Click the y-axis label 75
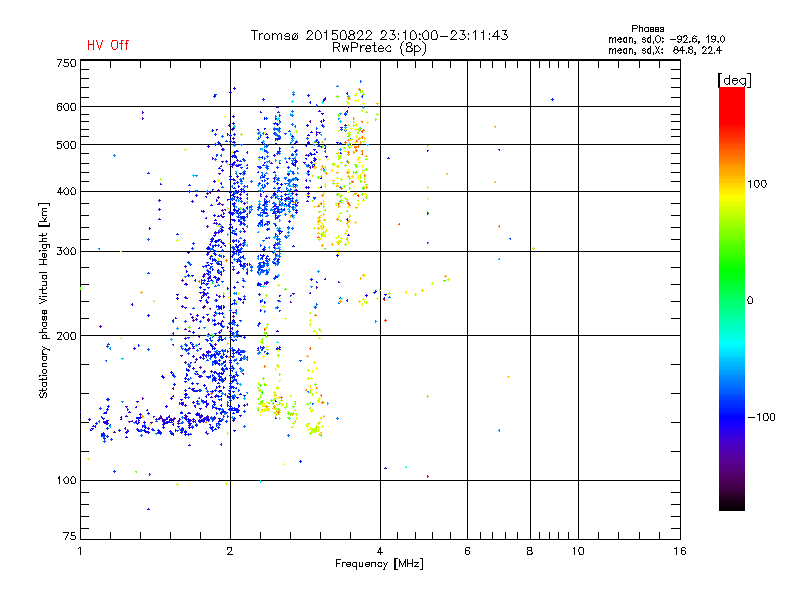 [70, 536]
